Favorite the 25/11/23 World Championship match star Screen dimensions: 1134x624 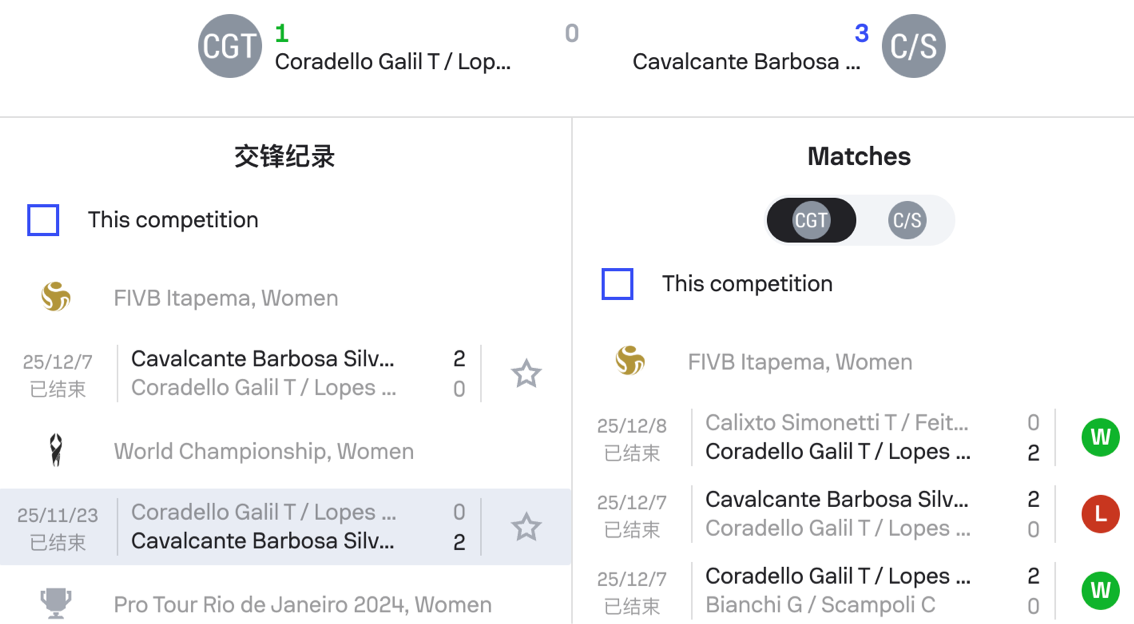tap(526, 527)
